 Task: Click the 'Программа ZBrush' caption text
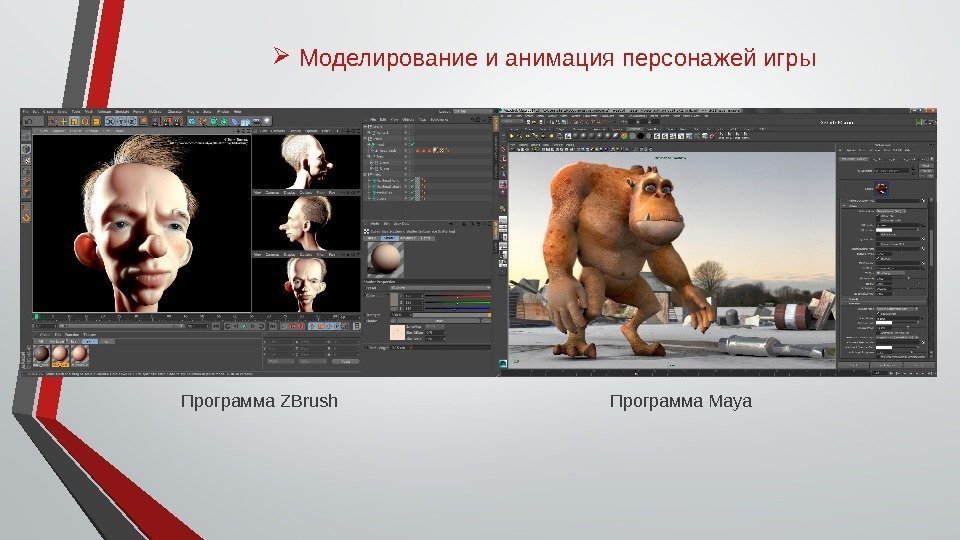[260, 401]
